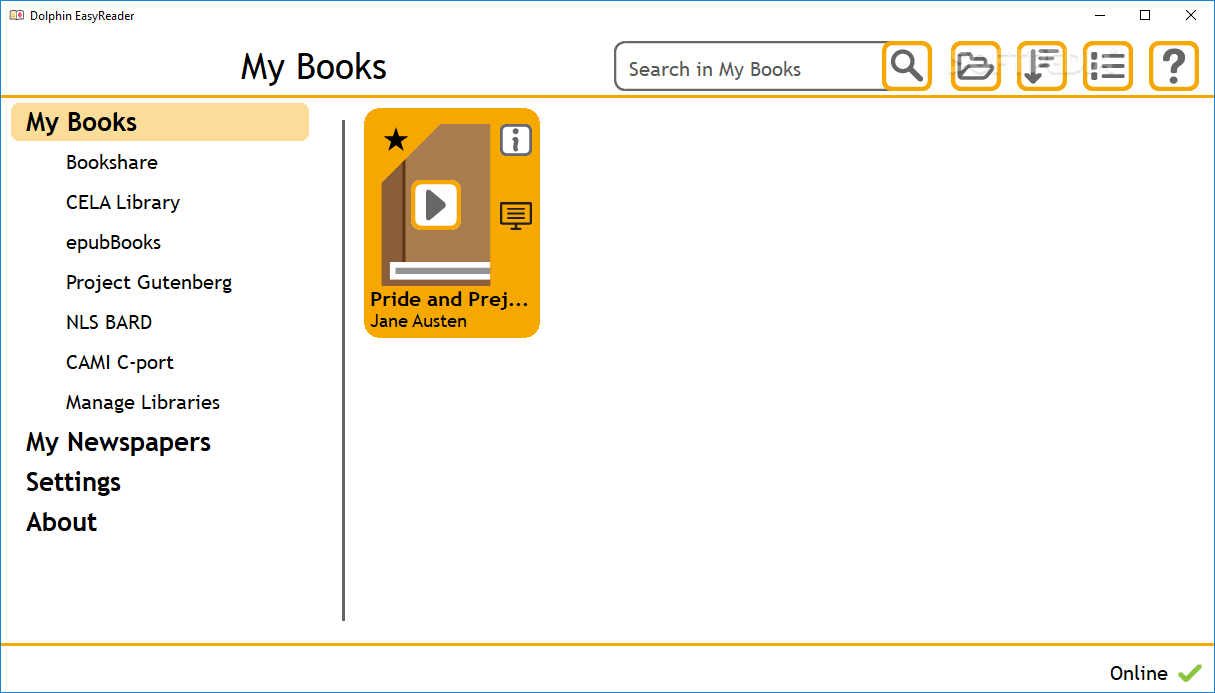Open Manage Libraries
Viewport: 1215px width, 693px height.
pyautogui.click(x=143, y=402)
